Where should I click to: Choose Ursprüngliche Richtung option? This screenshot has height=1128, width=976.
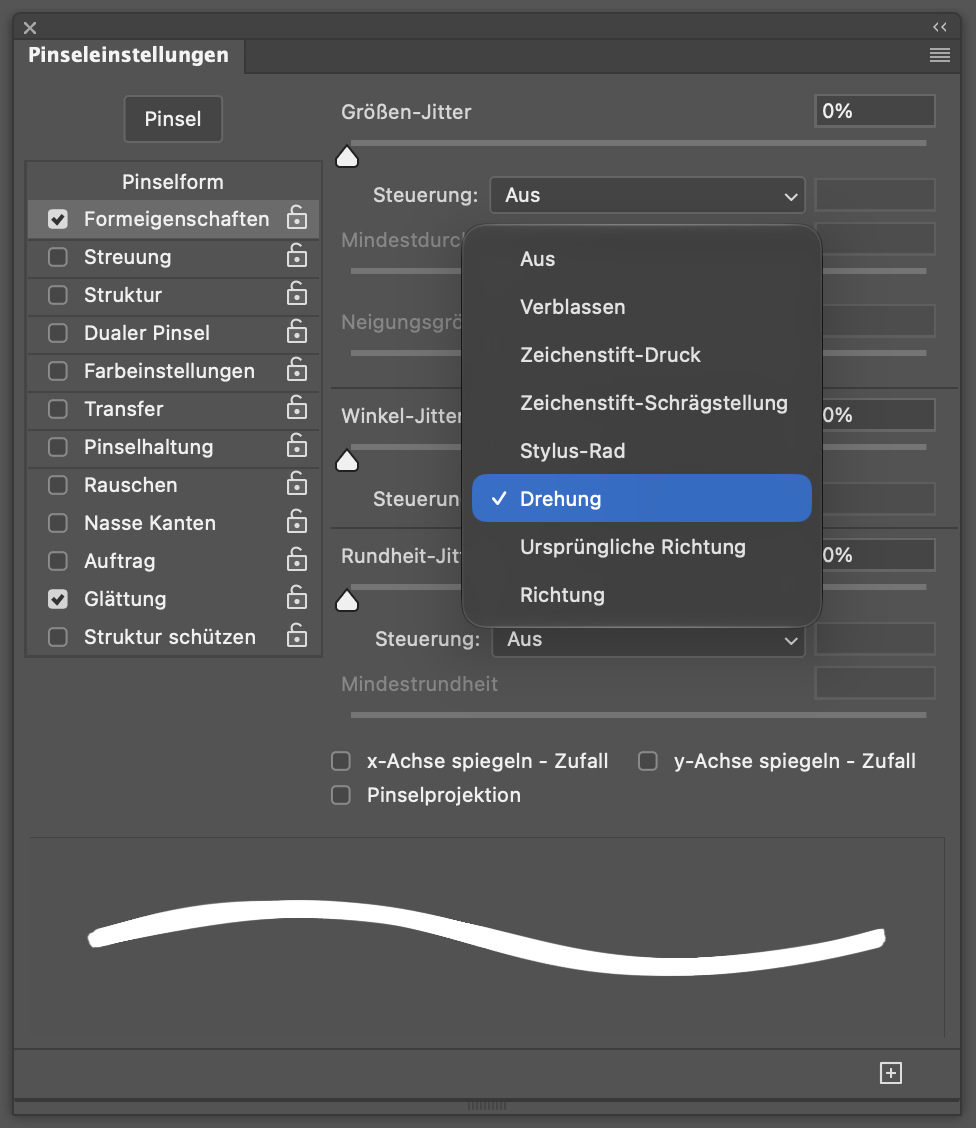[642, 547]
